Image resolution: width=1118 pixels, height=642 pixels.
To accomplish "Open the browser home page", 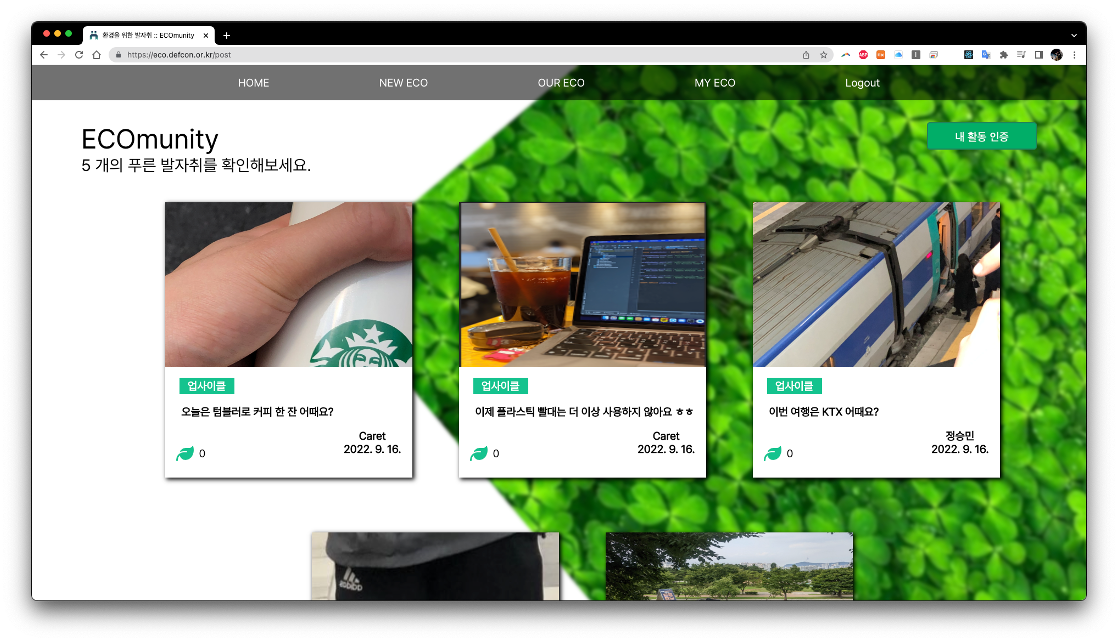I will coord(96,55).
